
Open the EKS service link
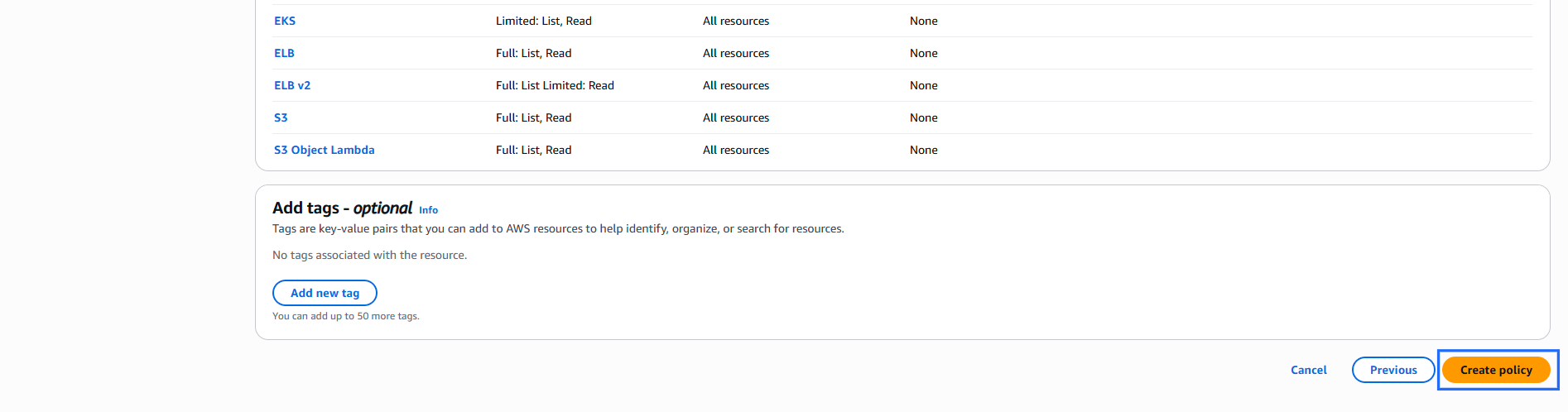tap(284, 21)
